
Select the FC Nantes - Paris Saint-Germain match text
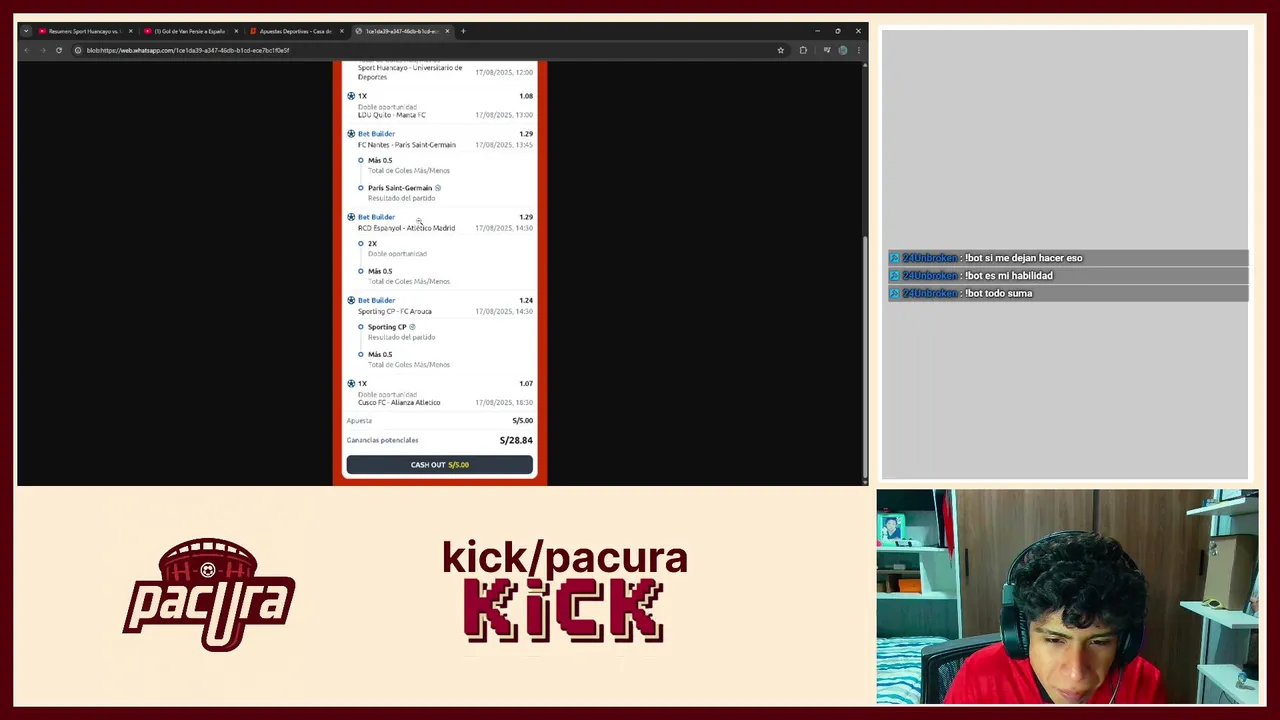(406, 145)
